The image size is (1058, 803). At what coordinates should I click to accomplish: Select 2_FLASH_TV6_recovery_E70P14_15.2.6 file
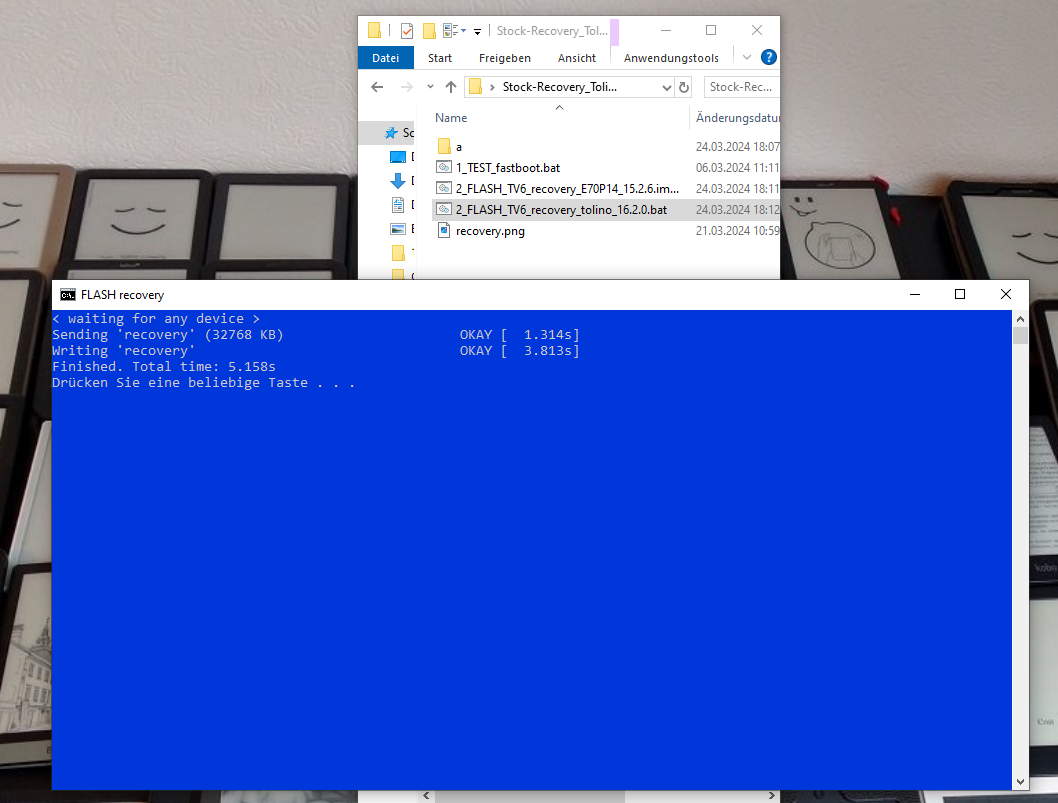point(567,189)
